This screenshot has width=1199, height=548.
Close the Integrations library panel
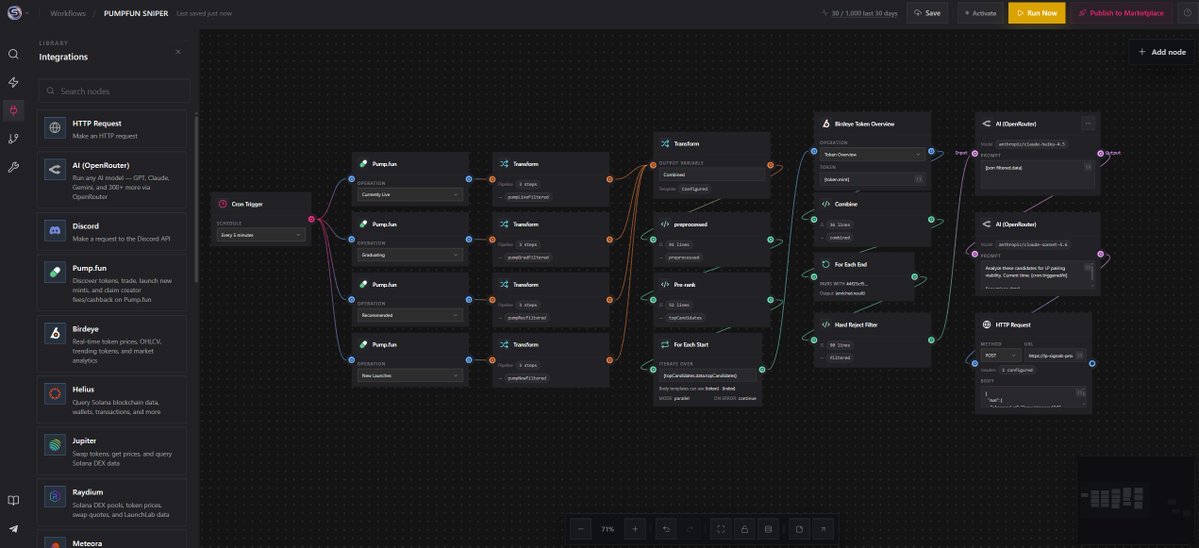178,52
